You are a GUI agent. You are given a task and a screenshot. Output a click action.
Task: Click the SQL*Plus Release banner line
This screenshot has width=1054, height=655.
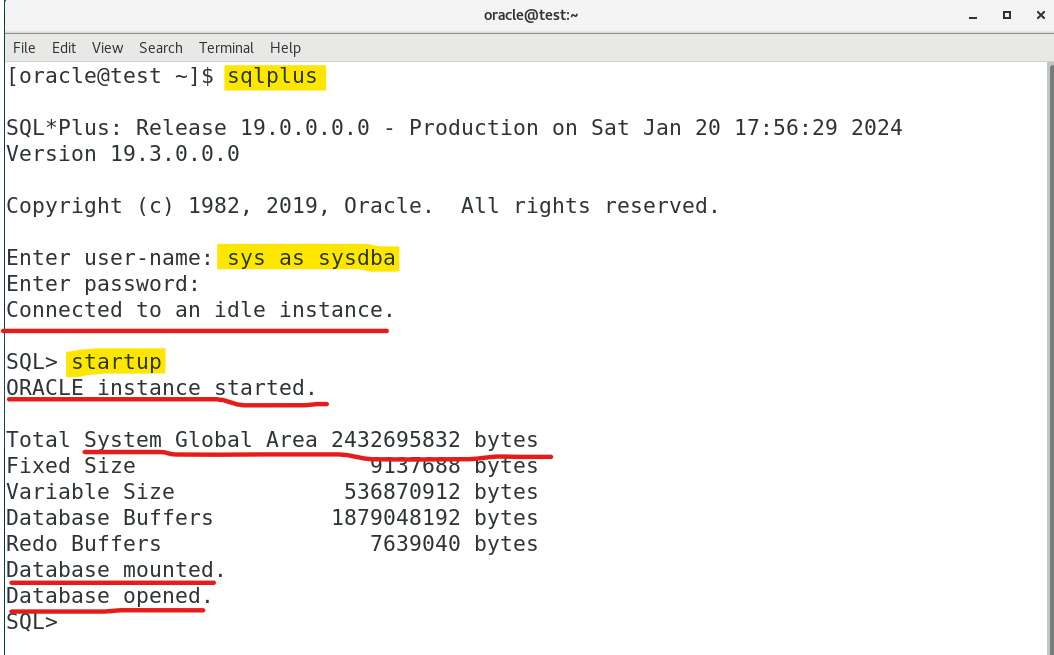(x=454, y=128)
